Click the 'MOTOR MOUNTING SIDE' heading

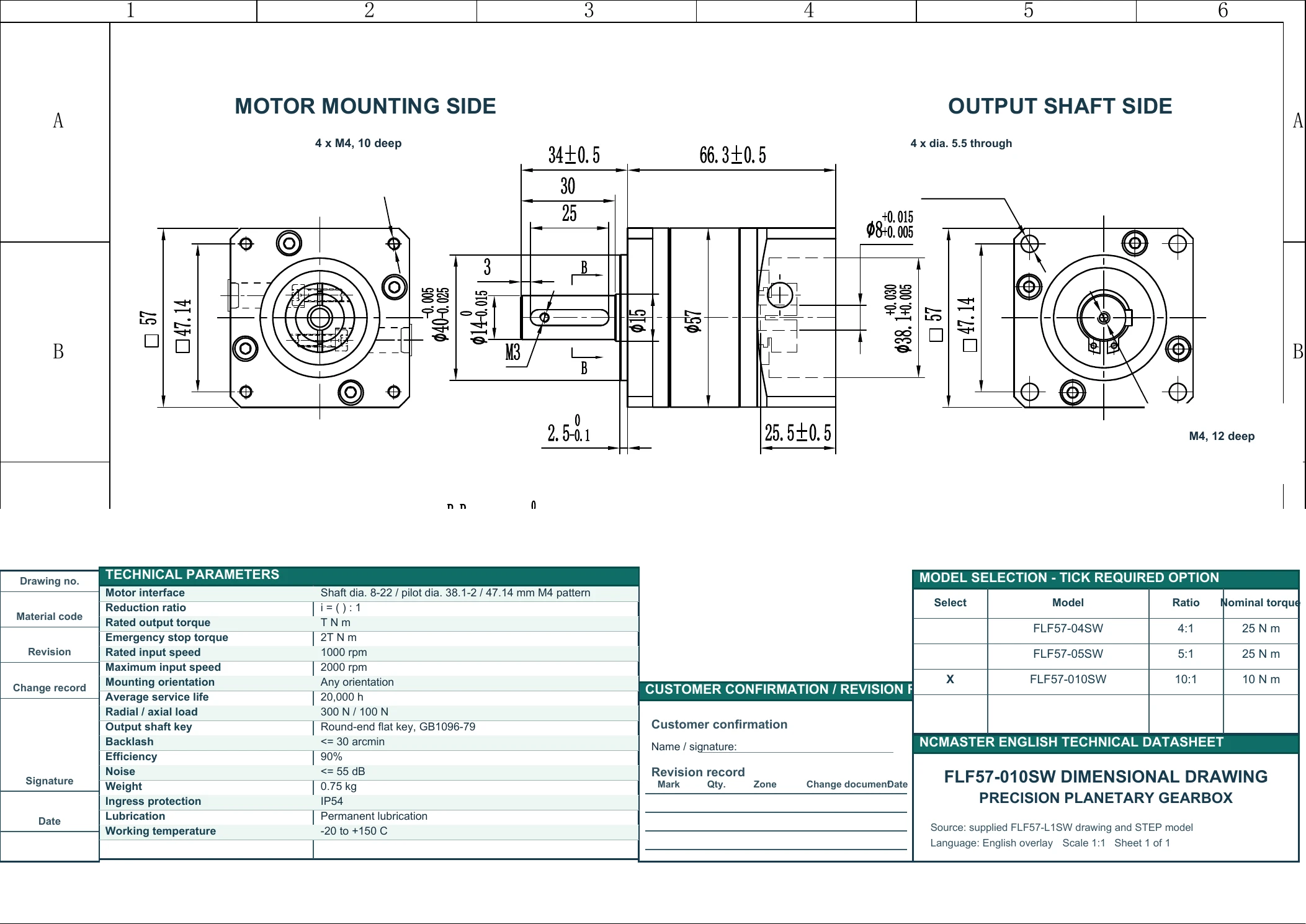[365, 106]
